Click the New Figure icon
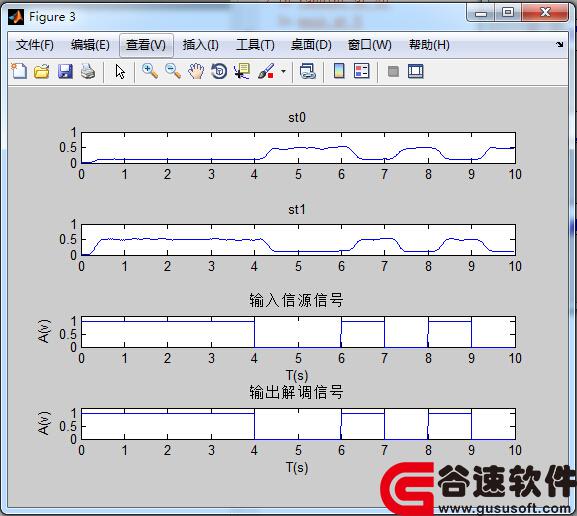The height and width of the screenshot is (516, 577). 19,71
